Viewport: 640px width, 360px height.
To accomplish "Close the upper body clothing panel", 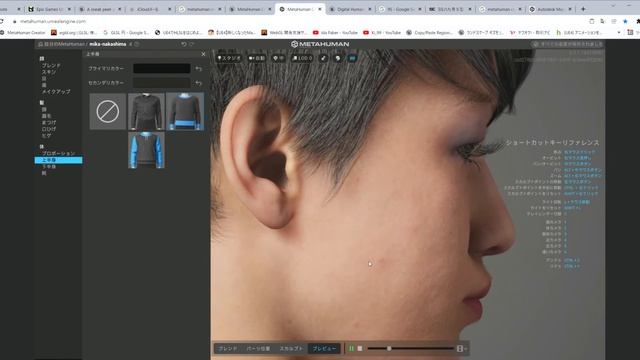I will coord(203,54).
